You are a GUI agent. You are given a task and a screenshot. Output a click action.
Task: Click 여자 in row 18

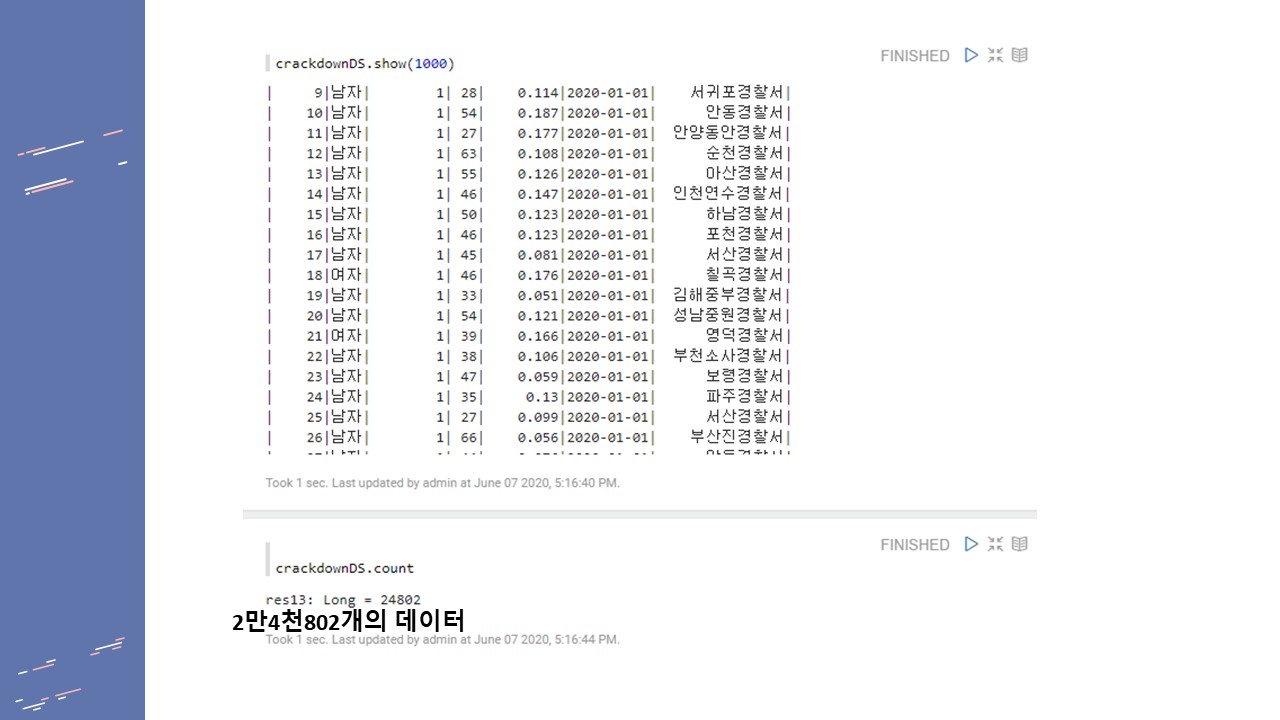pyautogui.click(x=346, y=275)
